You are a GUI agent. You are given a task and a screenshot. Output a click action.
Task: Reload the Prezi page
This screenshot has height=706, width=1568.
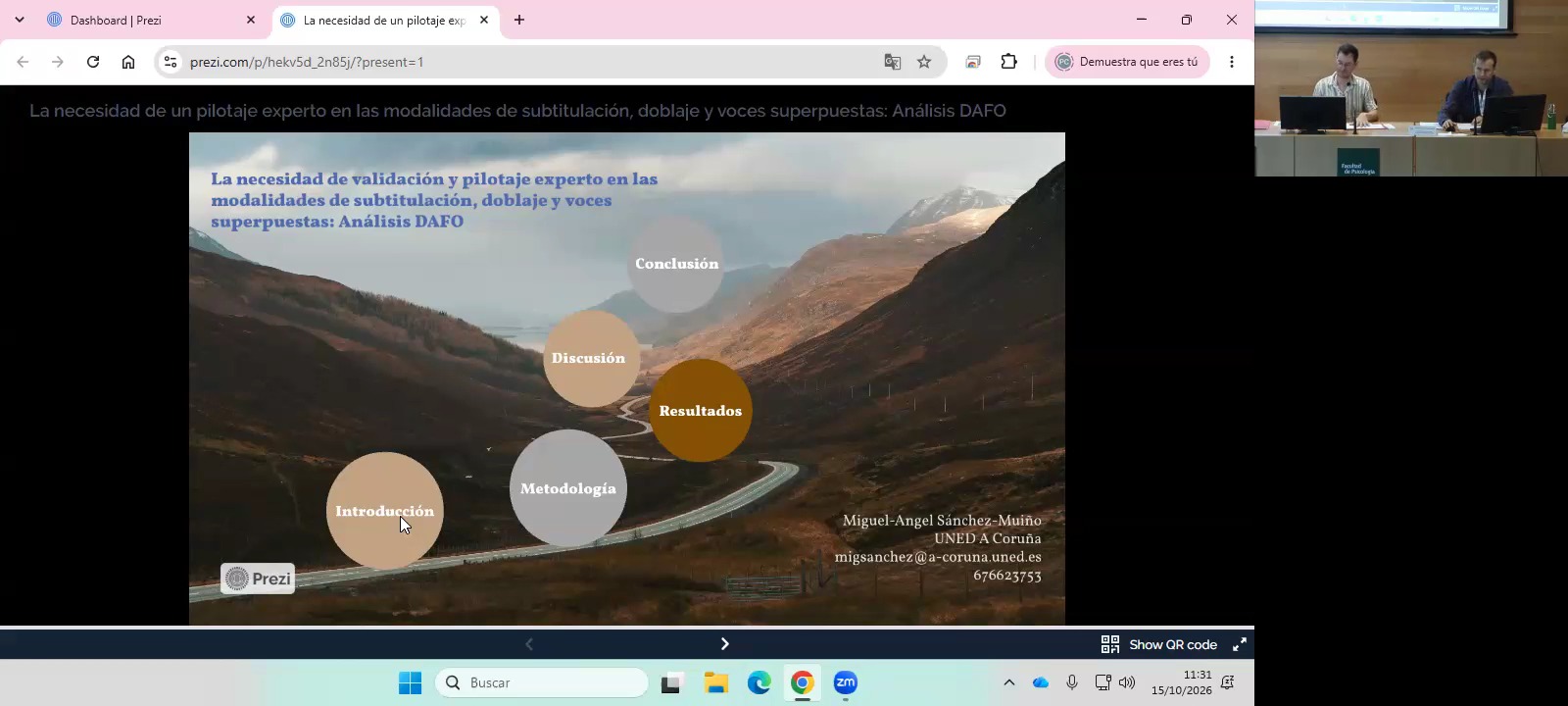(x=93, y=62)
